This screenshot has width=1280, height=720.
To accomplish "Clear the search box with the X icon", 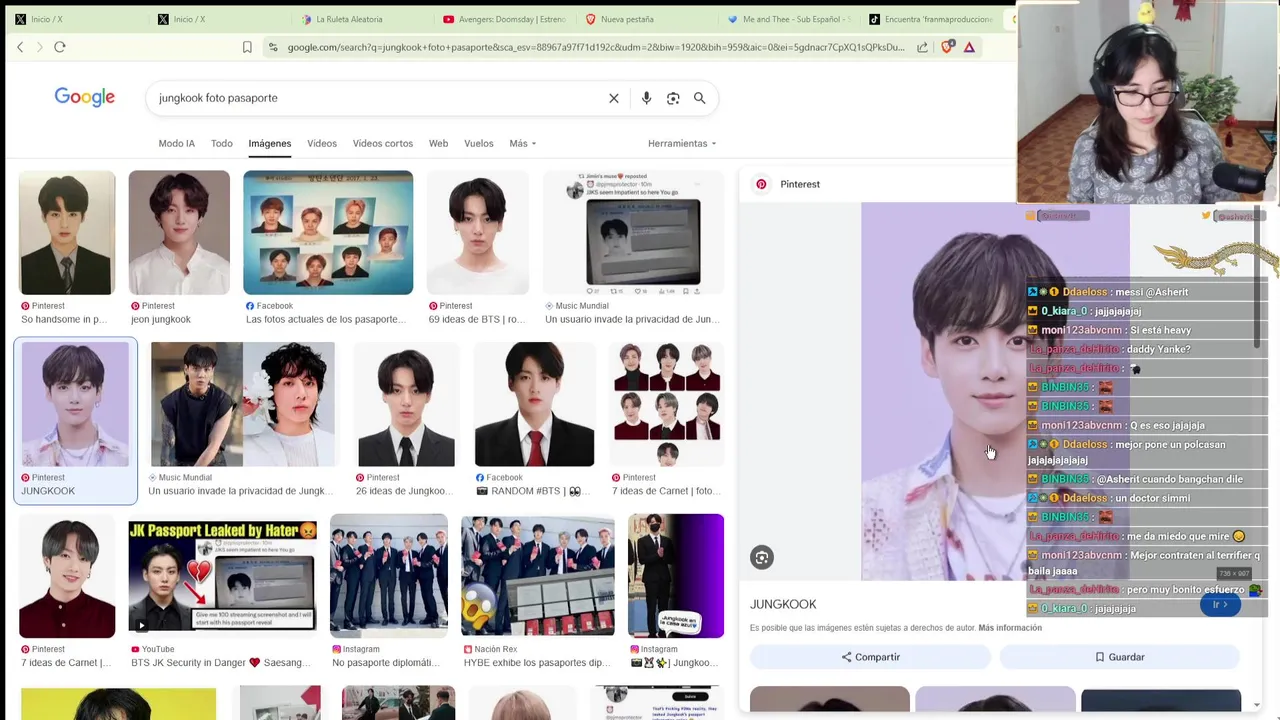I will (x=614, y=98).
